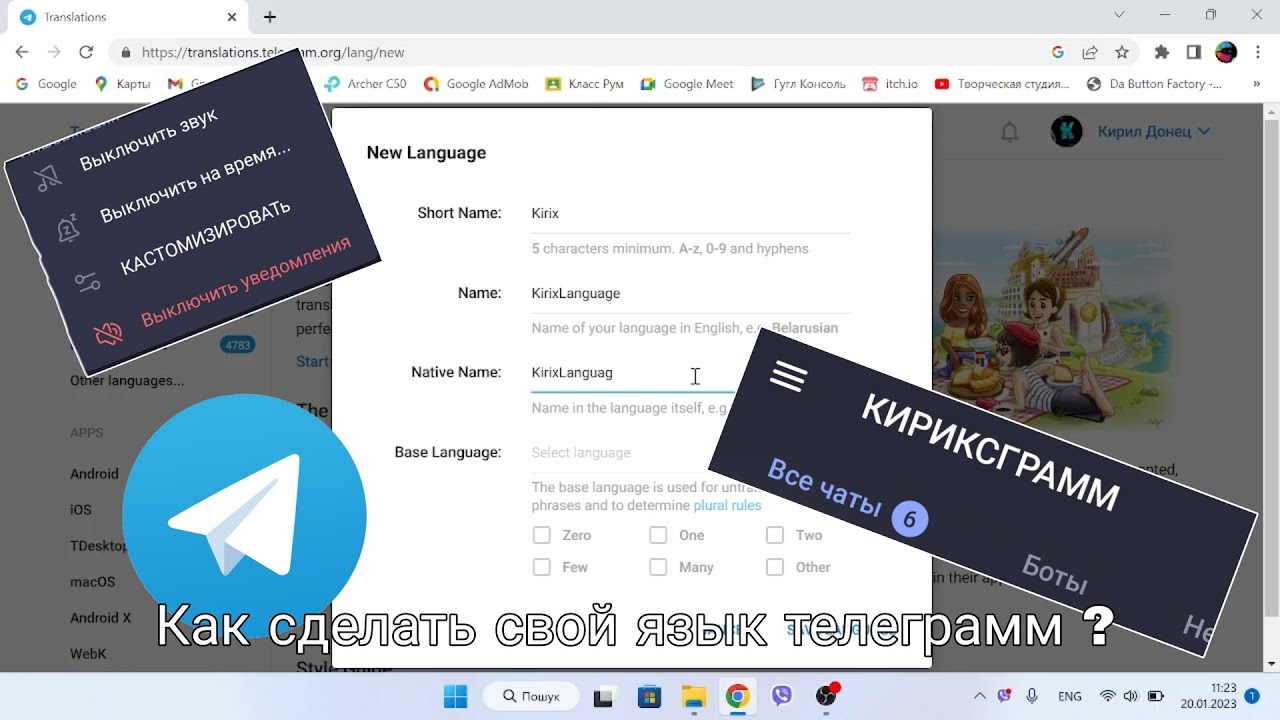Check the Other plural form checkbox
The image size is (1280, 720).
coord(774,567)
